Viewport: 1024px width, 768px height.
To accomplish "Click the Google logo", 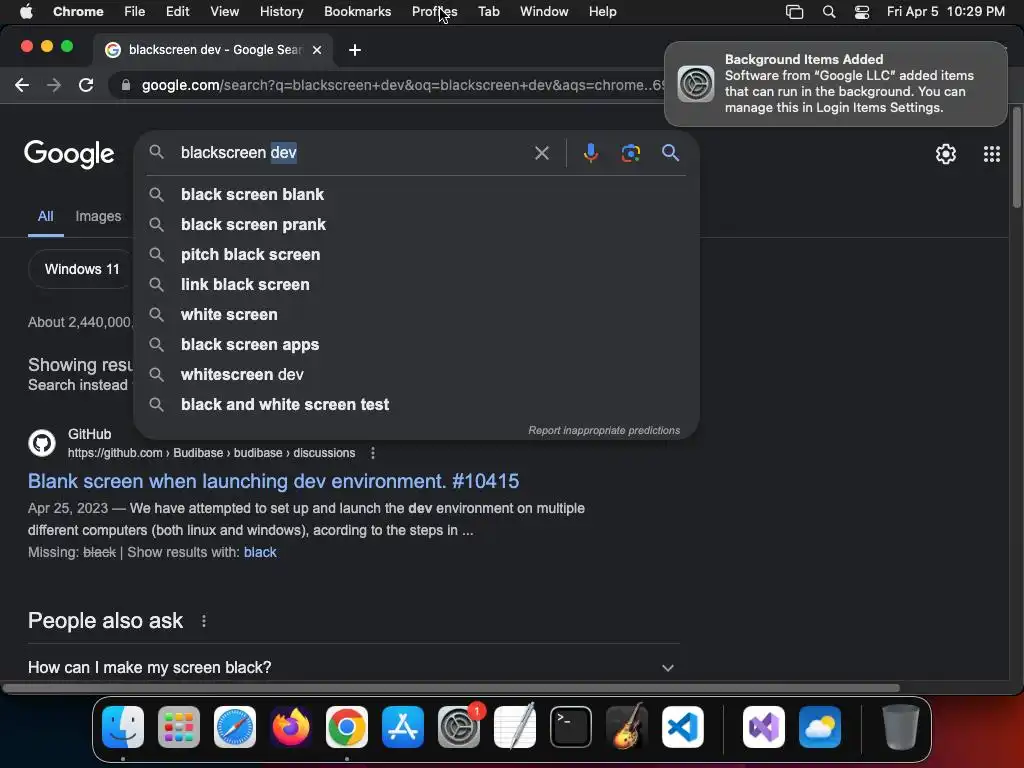I will [69, 154].
